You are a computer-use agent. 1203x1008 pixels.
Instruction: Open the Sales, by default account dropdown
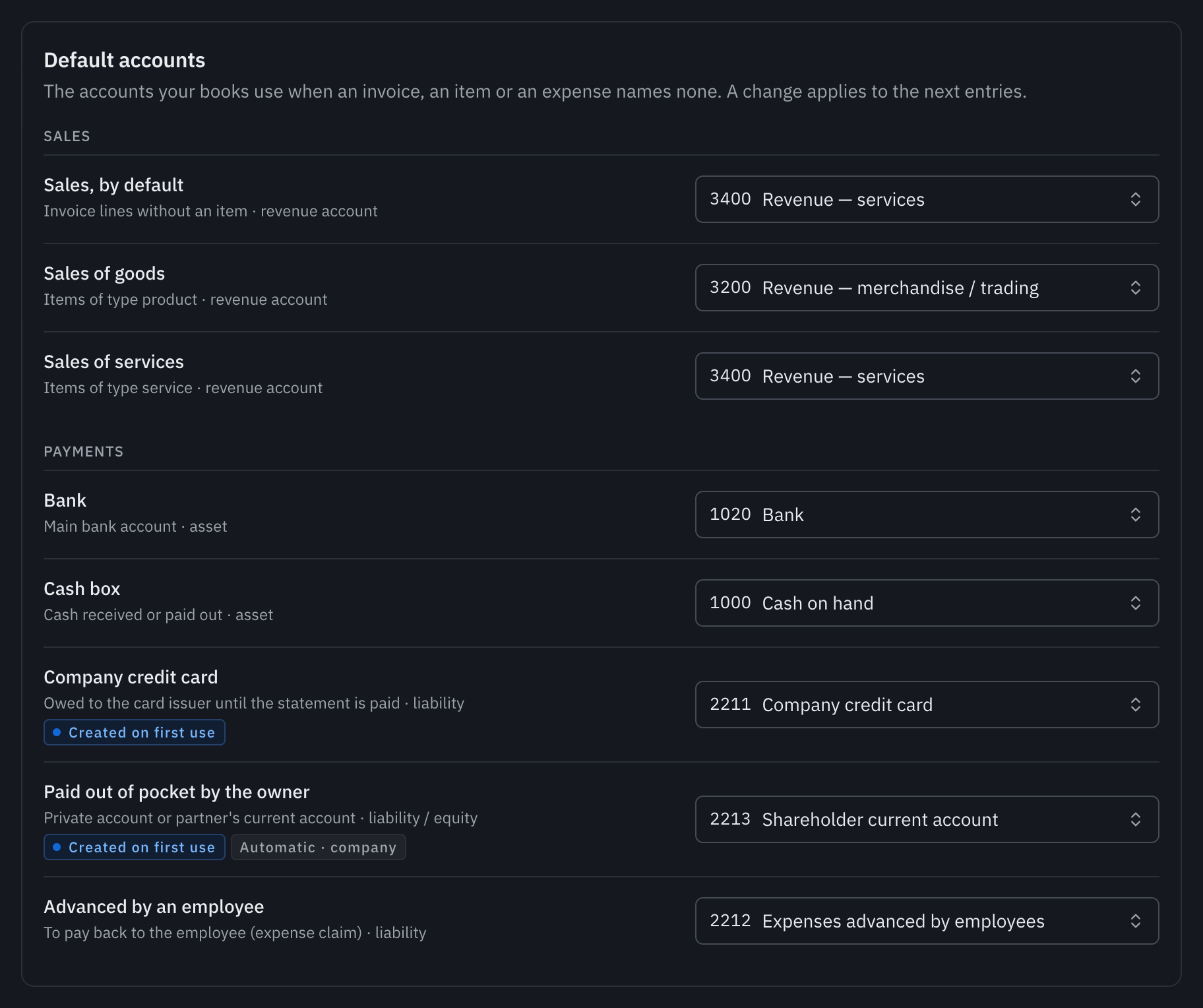click(x=927, y=199)
